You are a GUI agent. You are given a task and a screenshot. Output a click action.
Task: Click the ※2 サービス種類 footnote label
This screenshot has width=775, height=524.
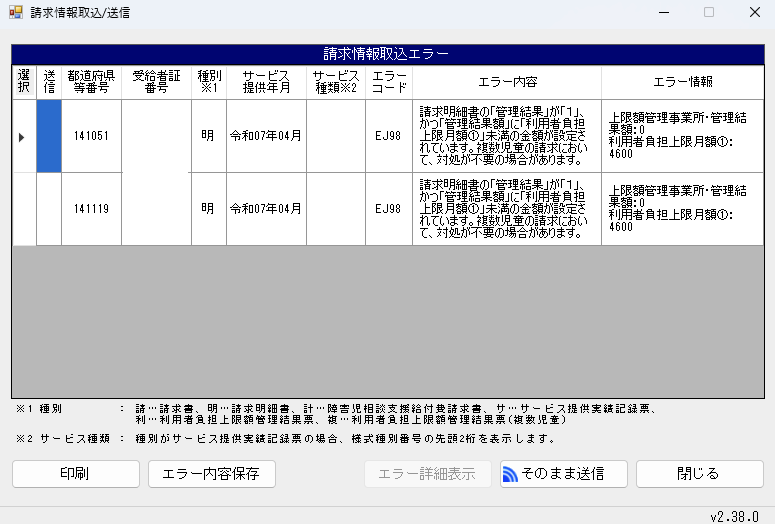(x=63, y=438)
